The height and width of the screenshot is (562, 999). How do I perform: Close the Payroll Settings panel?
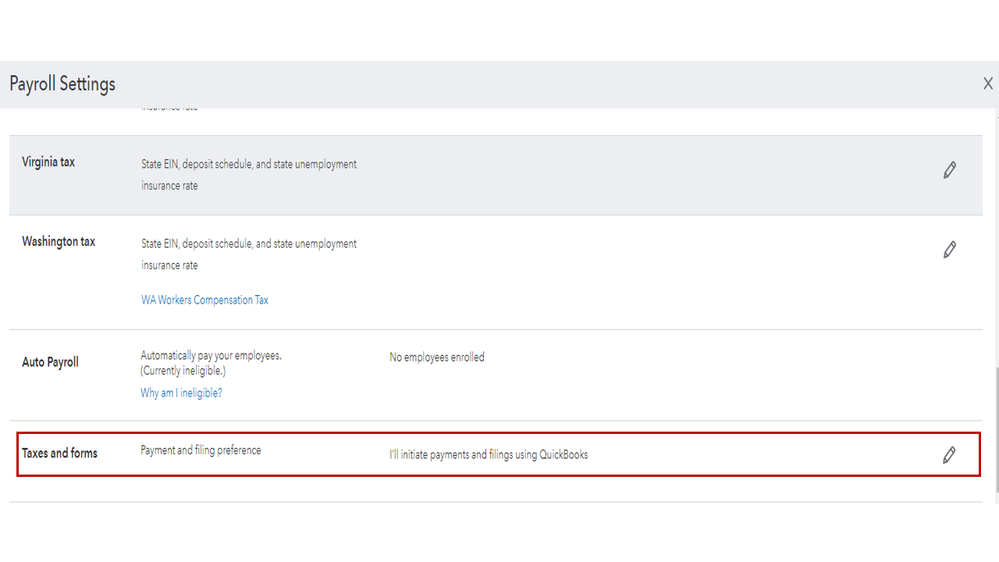(x=987, y=84)
